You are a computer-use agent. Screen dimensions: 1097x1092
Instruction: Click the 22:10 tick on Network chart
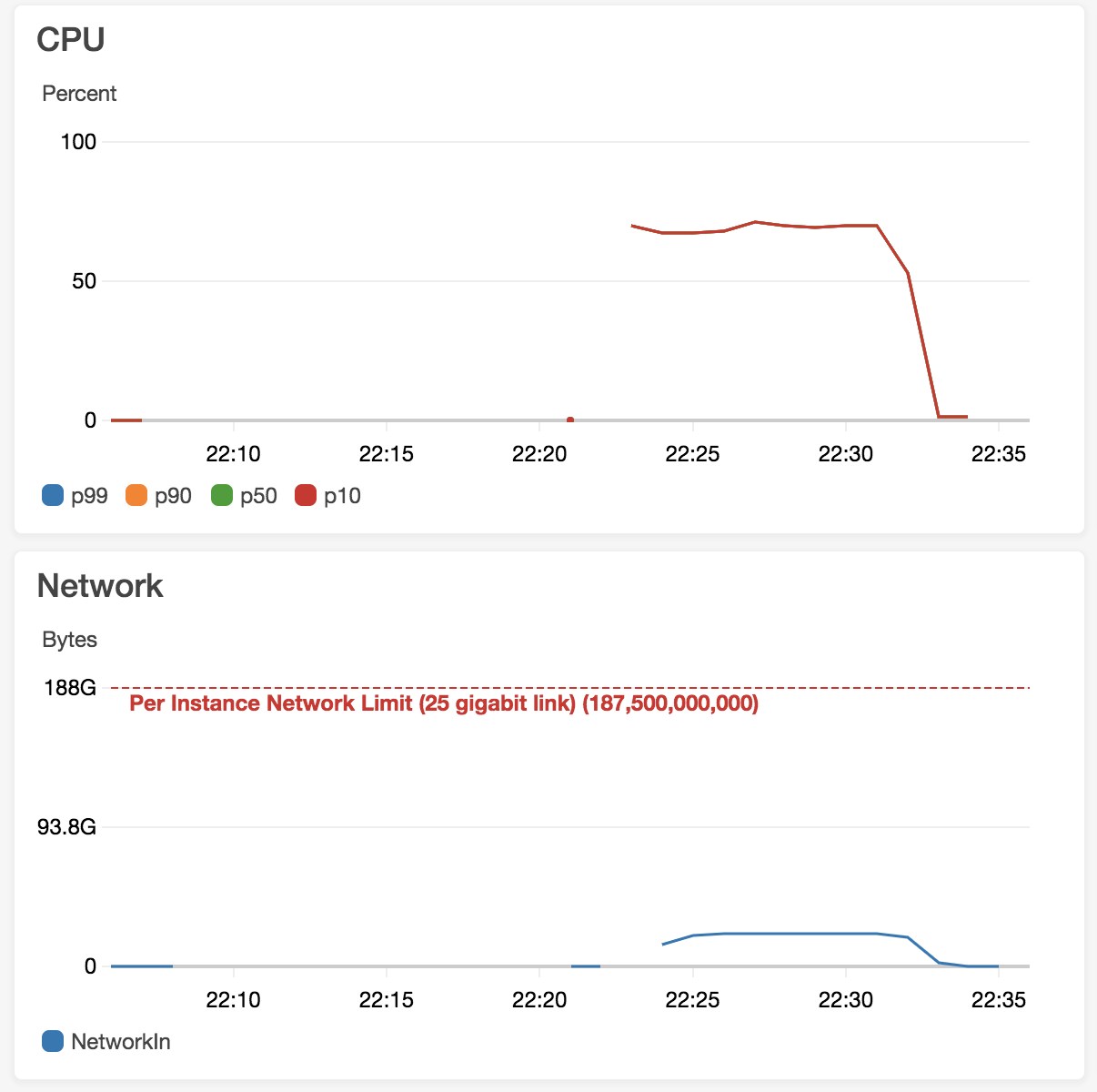click(233, 999)
